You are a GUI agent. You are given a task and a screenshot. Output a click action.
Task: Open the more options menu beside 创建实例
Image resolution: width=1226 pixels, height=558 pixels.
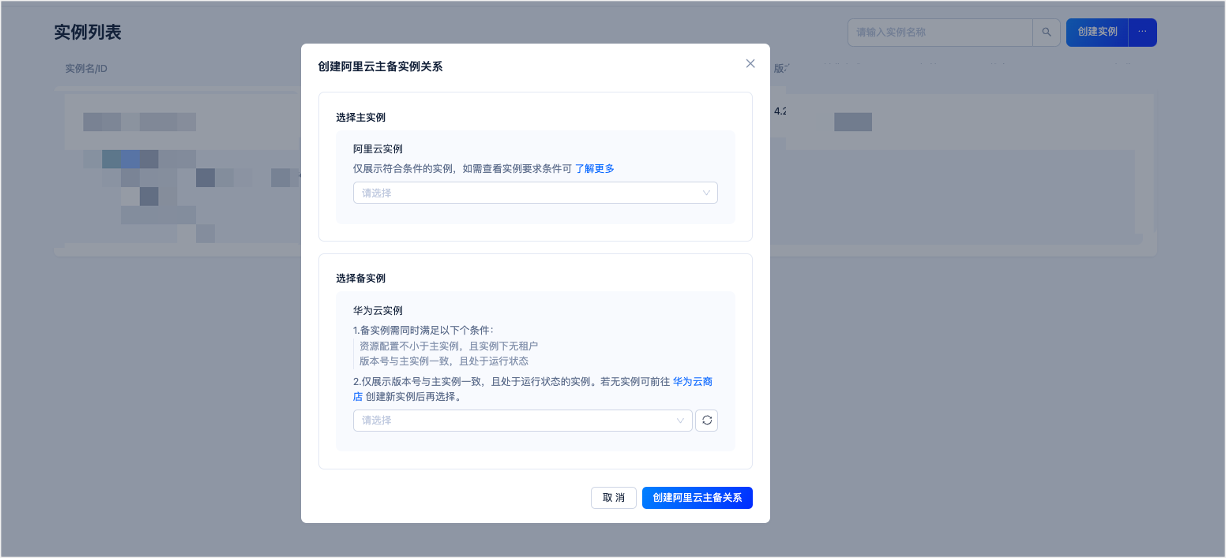[1143, 32]
